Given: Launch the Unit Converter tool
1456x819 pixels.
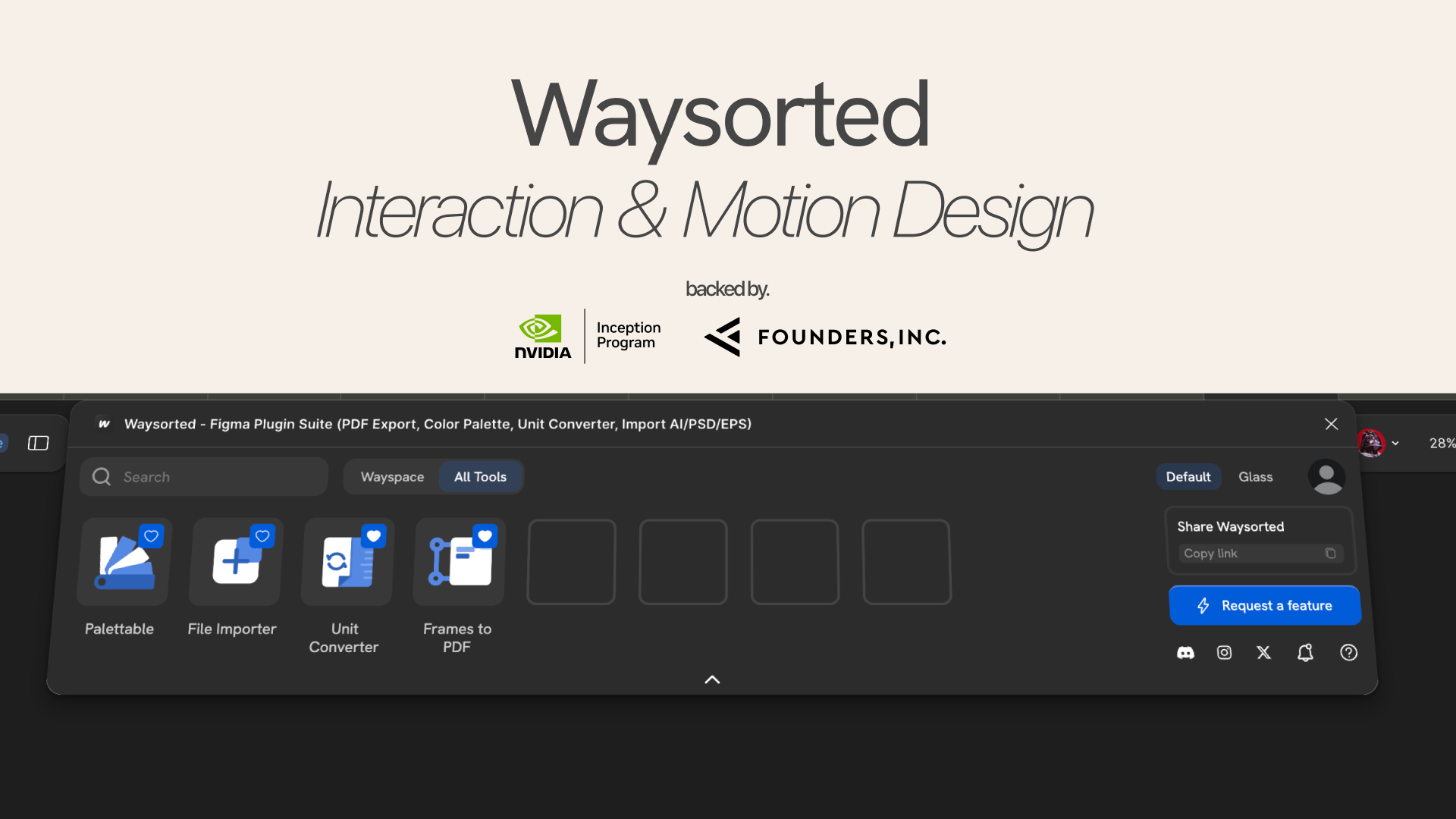Looking at the screenshot, I should (347, 562).
